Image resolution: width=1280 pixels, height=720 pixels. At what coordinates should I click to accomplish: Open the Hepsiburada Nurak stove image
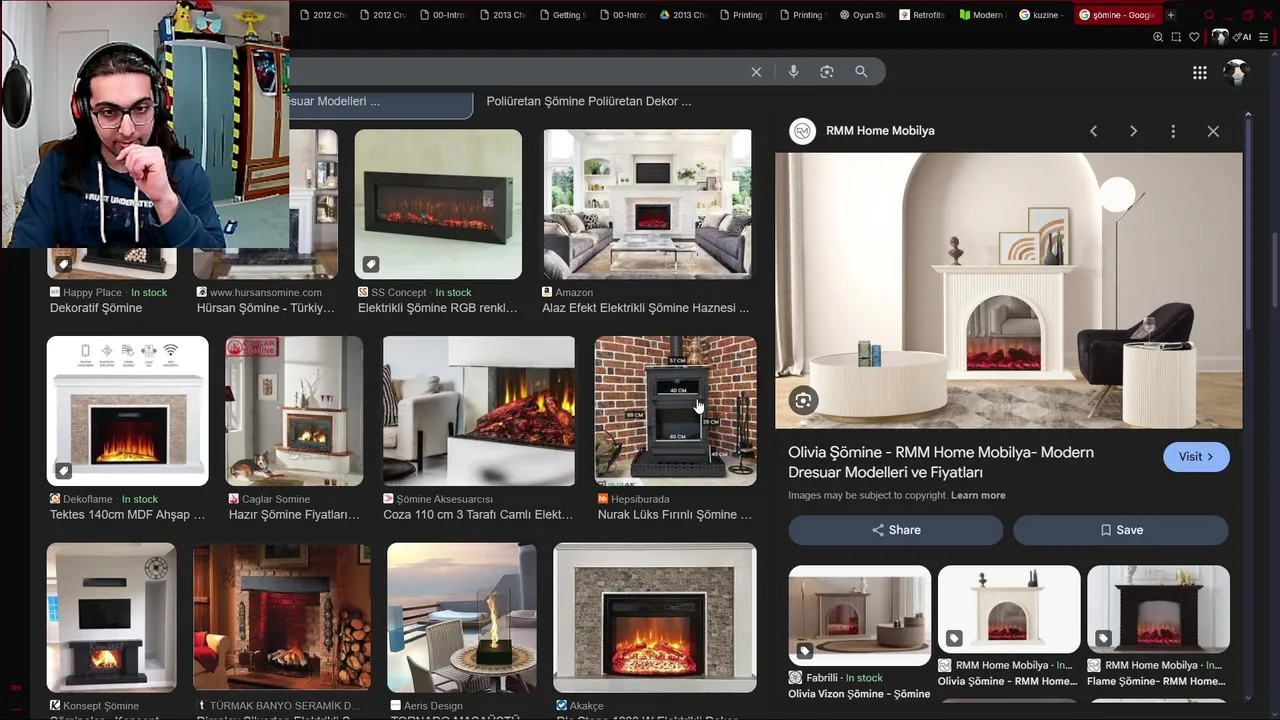[676, 411]
